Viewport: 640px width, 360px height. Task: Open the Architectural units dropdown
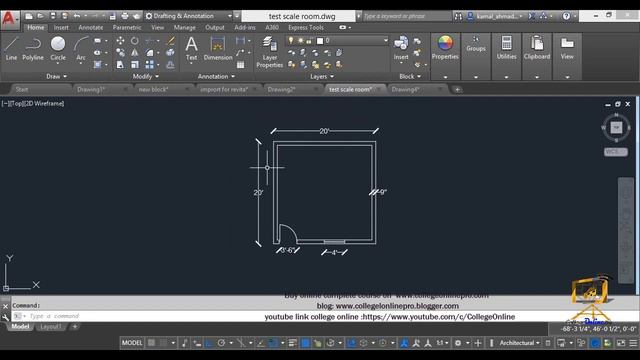tap(519, 343)
